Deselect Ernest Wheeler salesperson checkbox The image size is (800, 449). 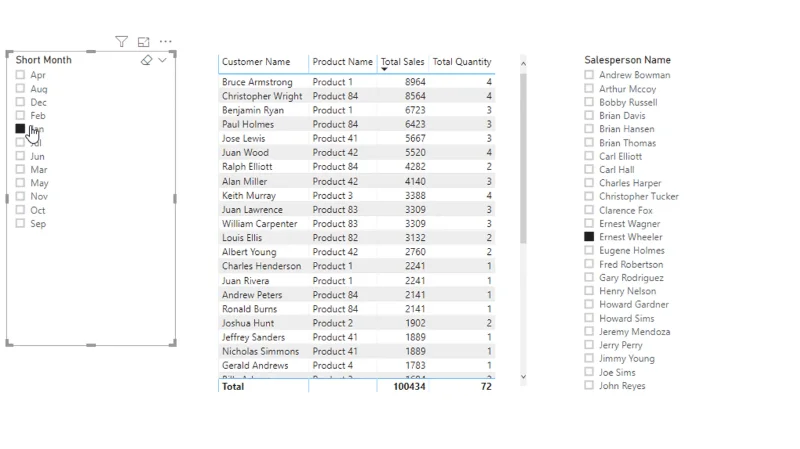click(589, 237)
